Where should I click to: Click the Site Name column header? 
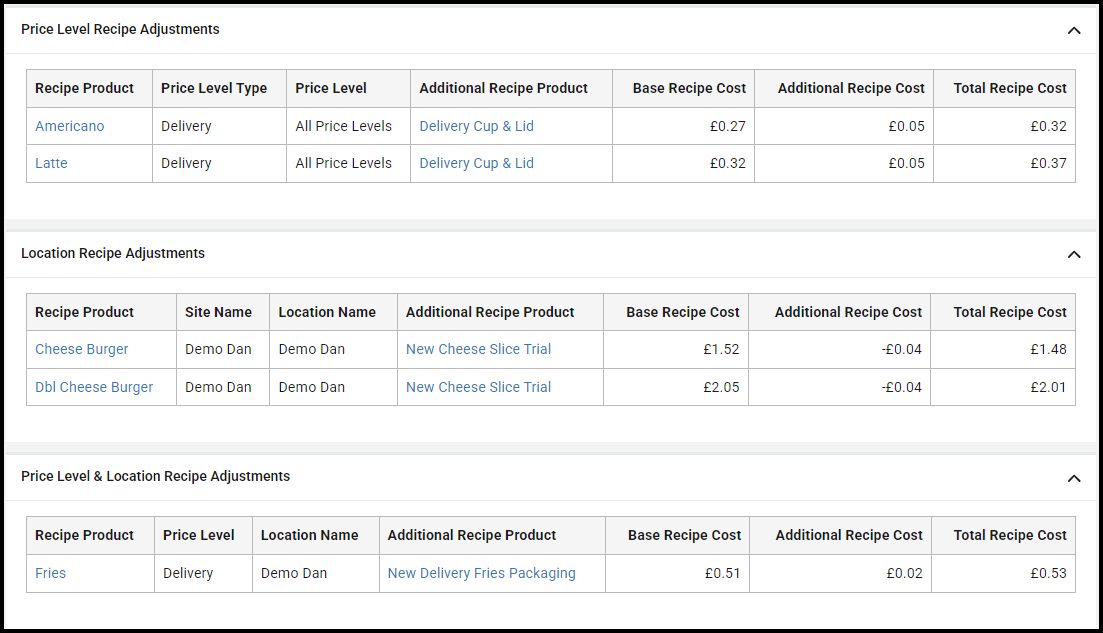pyautogui.click(x=218, y=312)
